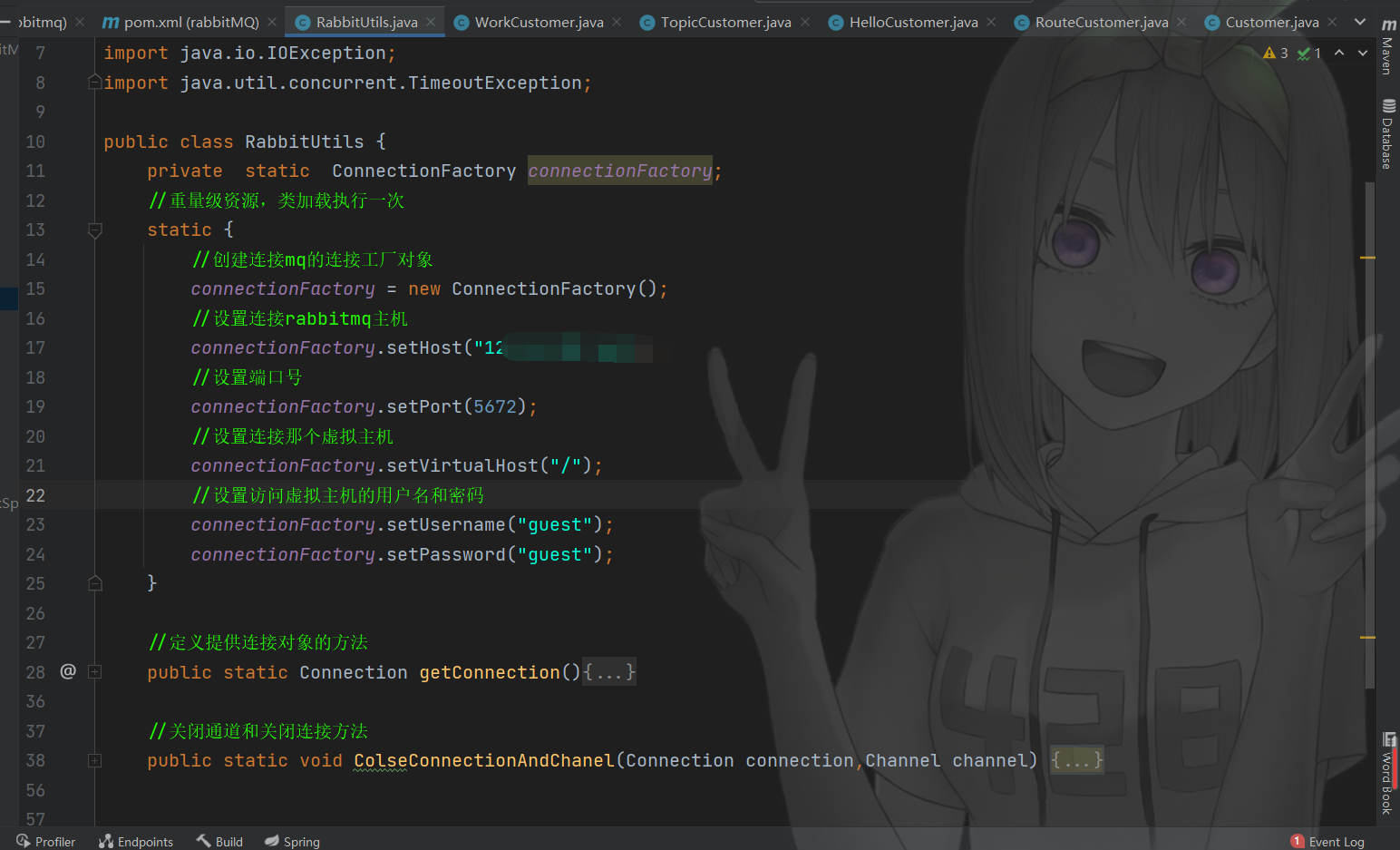Click the static block end fold marker line 25
Image resolution: width=1400 pixels, height=850 pixels.
click(x=94, y=583)
